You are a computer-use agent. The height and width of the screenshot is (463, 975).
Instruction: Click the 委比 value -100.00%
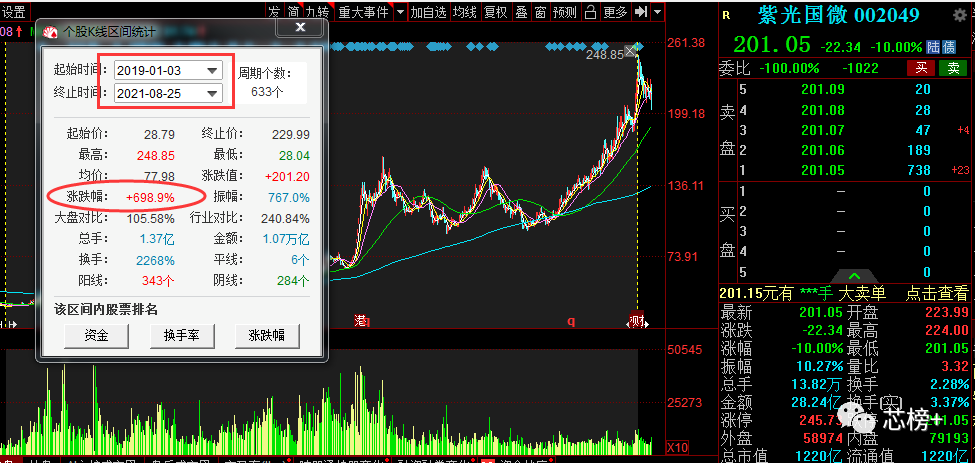pyautogui.click(x=788, y=68)
